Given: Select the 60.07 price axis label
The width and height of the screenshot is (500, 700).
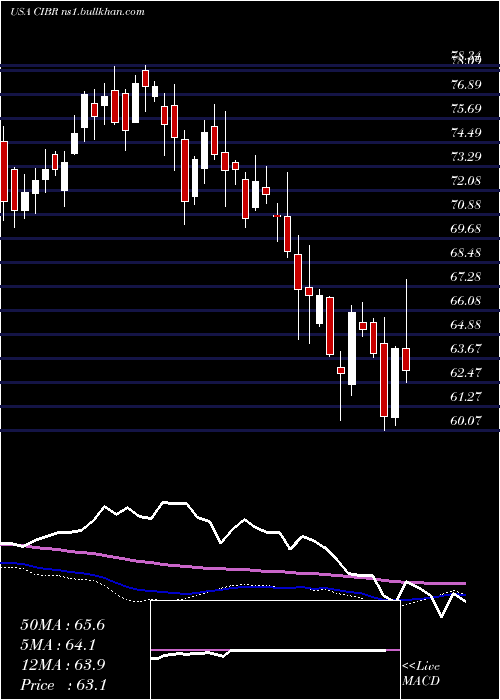Looking at the screenshot, I should point(466,421).
